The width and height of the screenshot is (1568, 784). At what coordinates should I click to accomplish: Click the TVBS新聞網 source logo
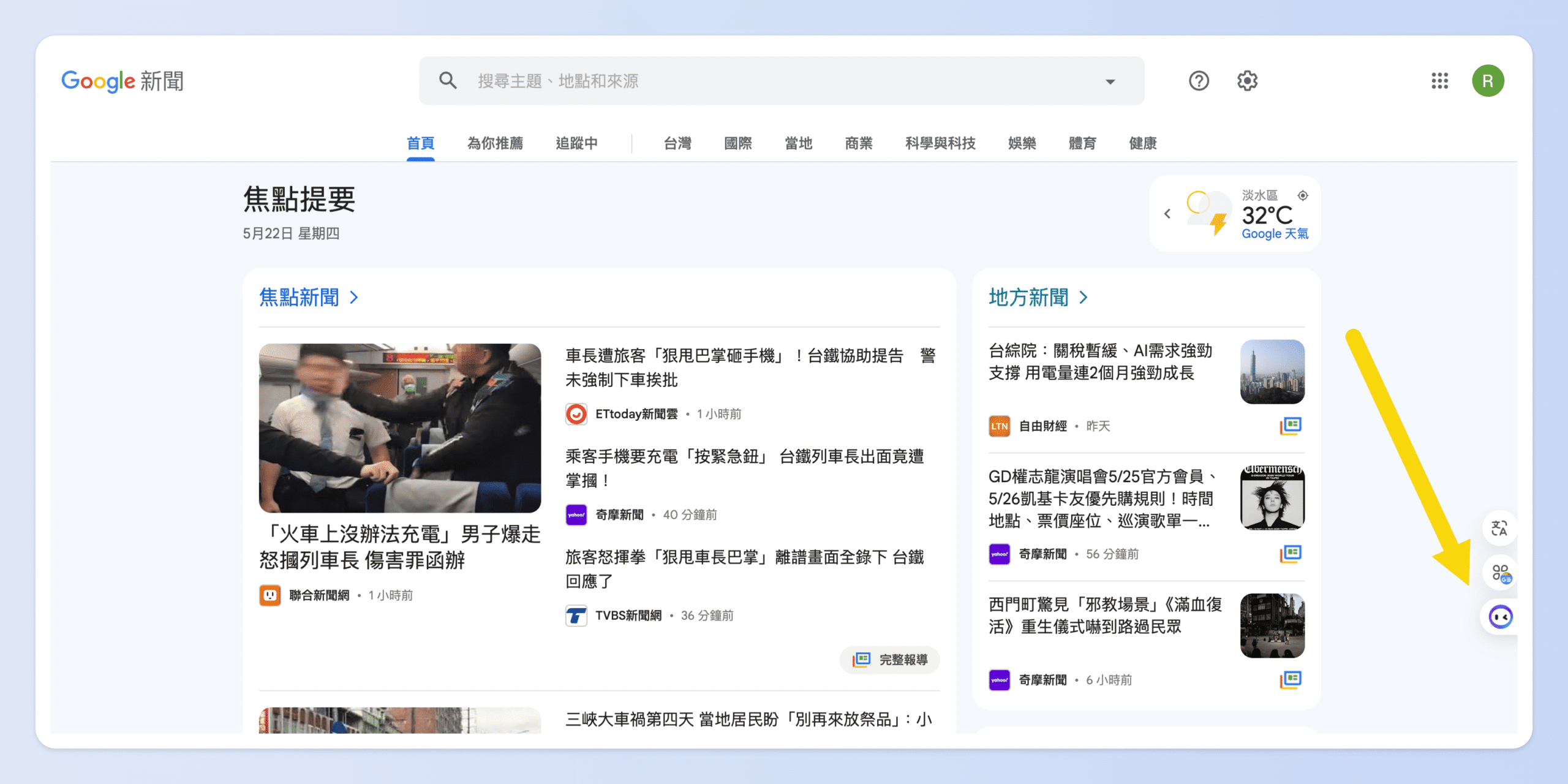pos(576,616)
